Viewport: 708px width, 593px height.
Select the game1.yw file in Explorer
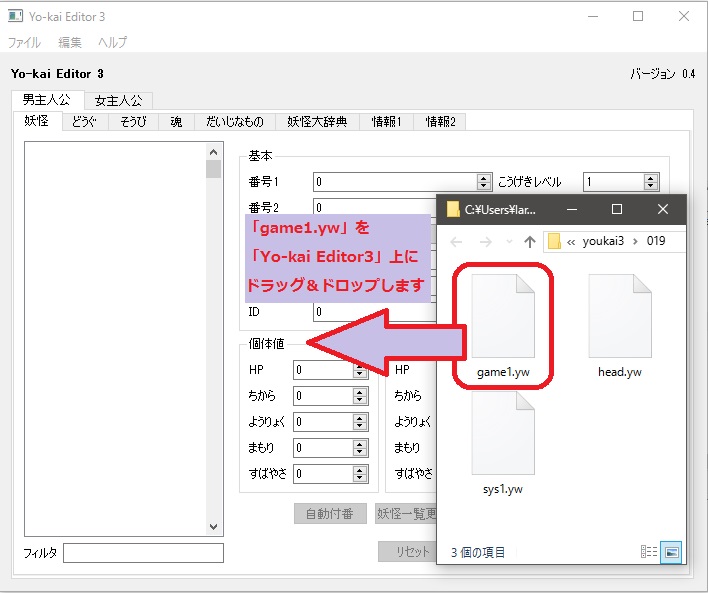[503, 326]
